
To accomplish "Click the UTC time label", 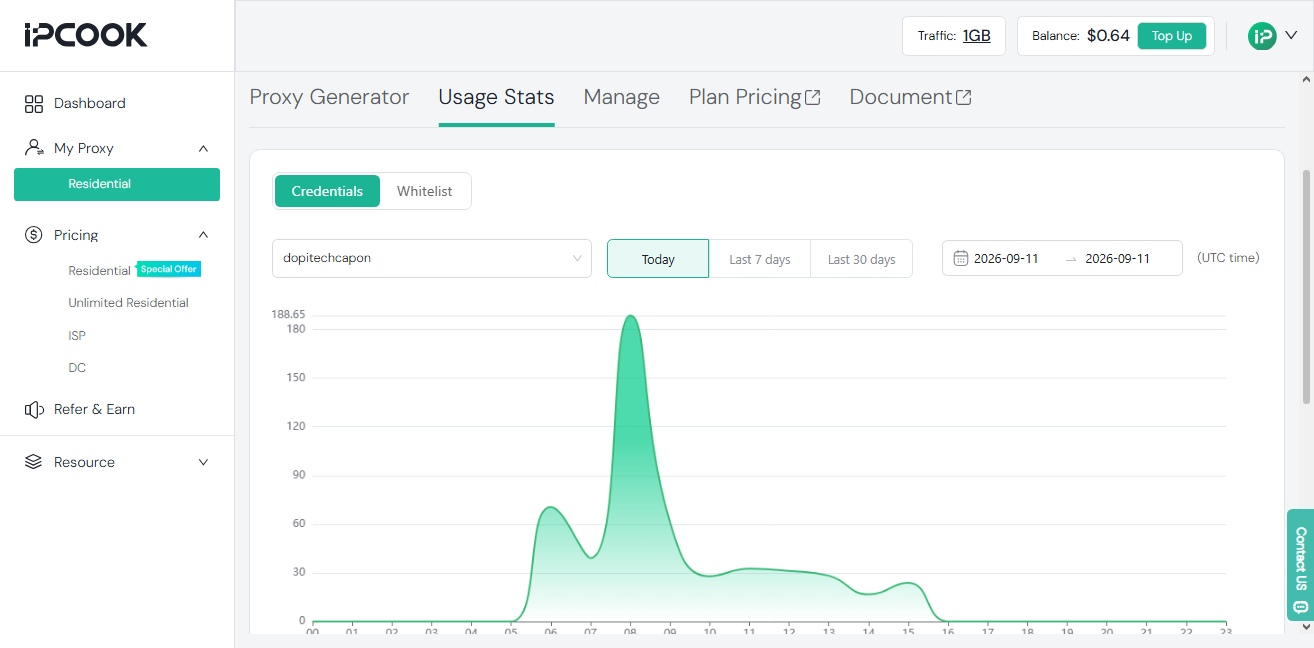I will (1228, 257).
